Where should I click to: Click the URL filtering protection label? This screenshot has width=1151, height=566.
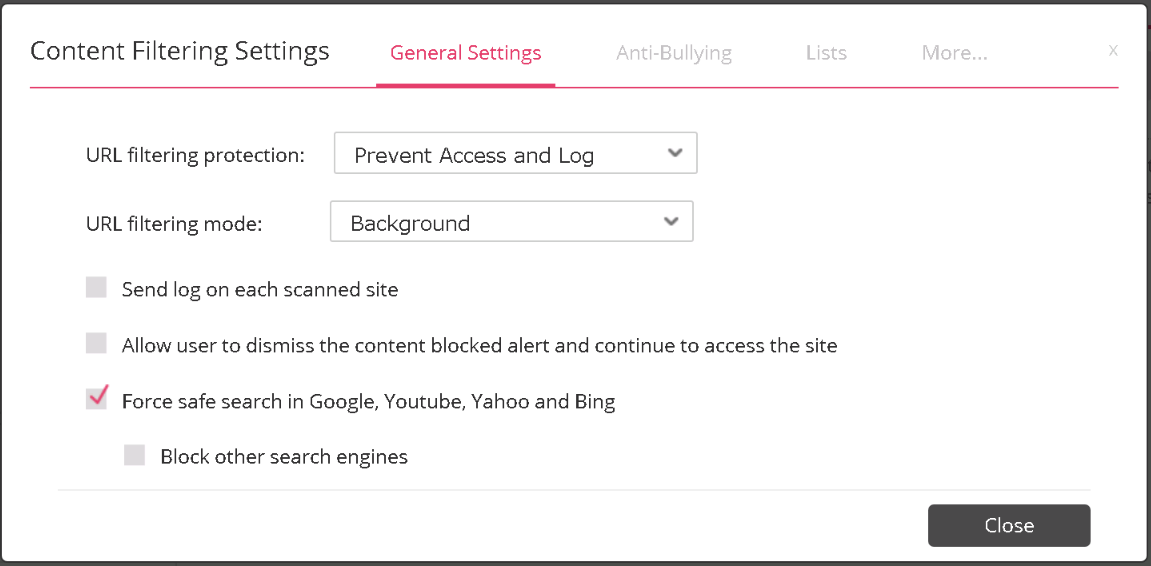[195, 156]
